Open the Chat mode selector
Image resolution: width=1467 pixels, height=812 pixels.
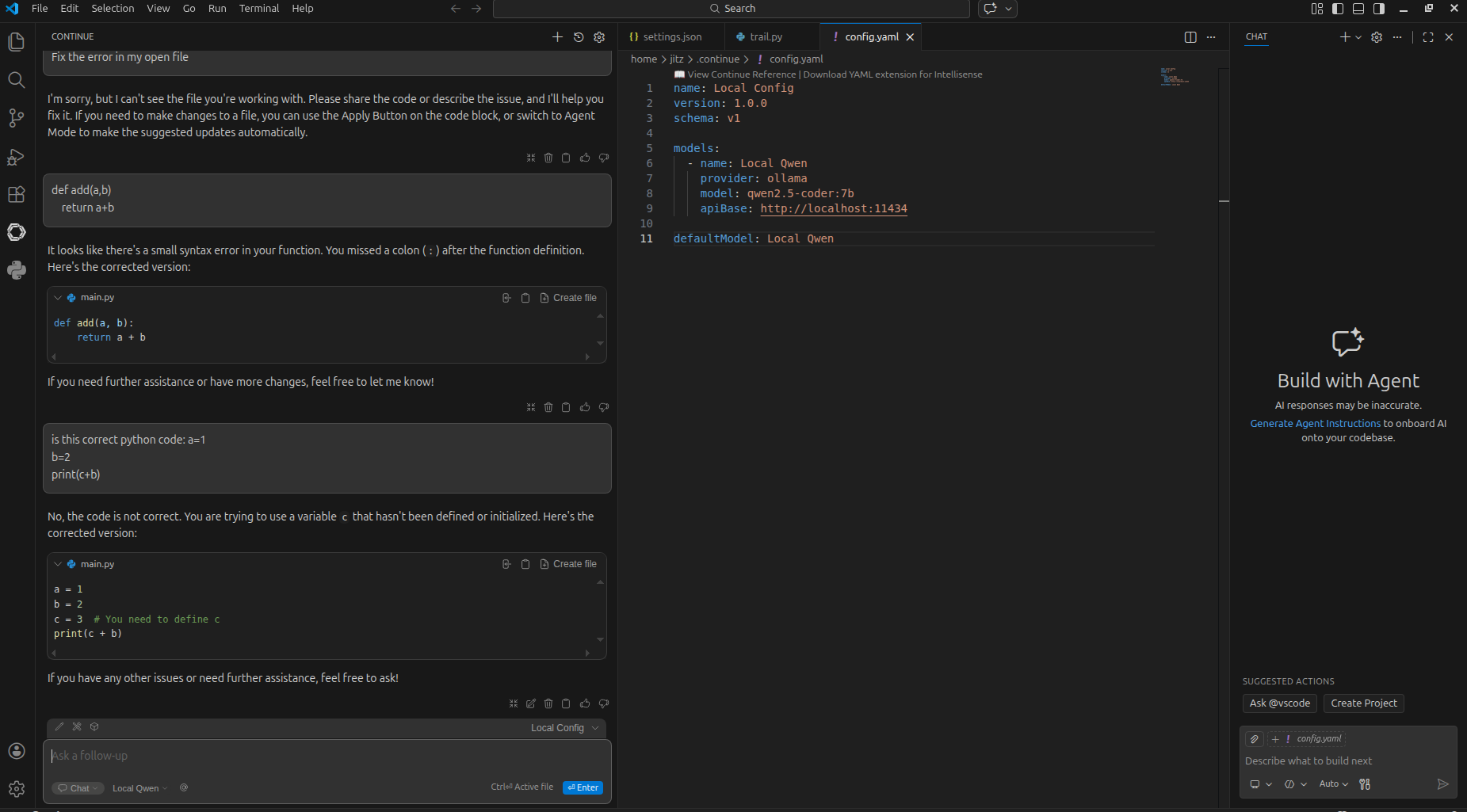pos(78,788)
